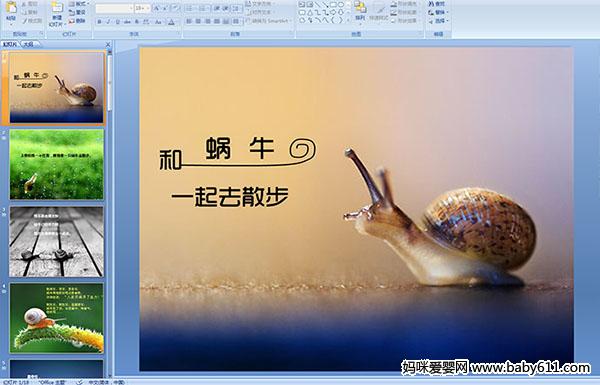
Task: Open the Align Text dropdown
Action: pyautogui.click(x=261, y=12)
